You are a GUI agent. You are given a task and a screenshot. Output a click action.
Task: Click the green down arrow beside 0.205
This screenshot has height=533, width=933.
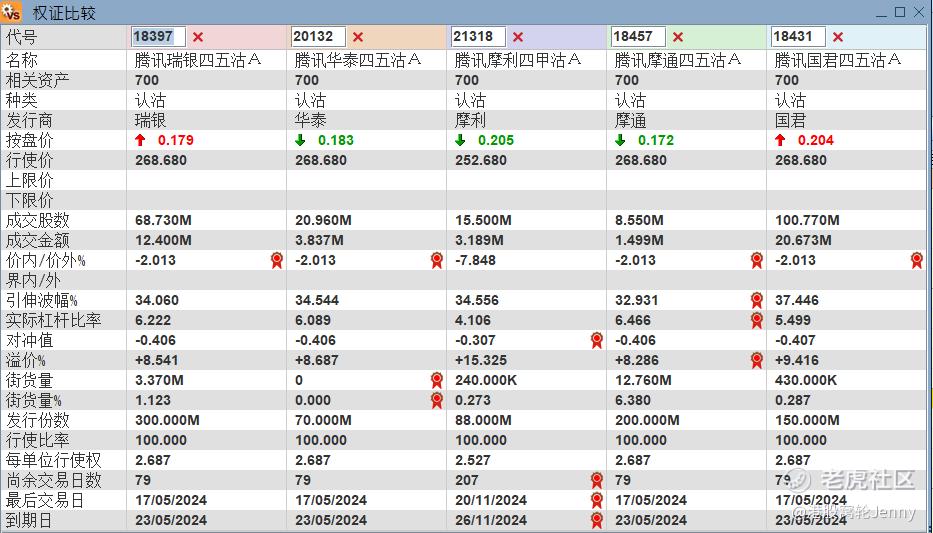click(x=460, y=140)
